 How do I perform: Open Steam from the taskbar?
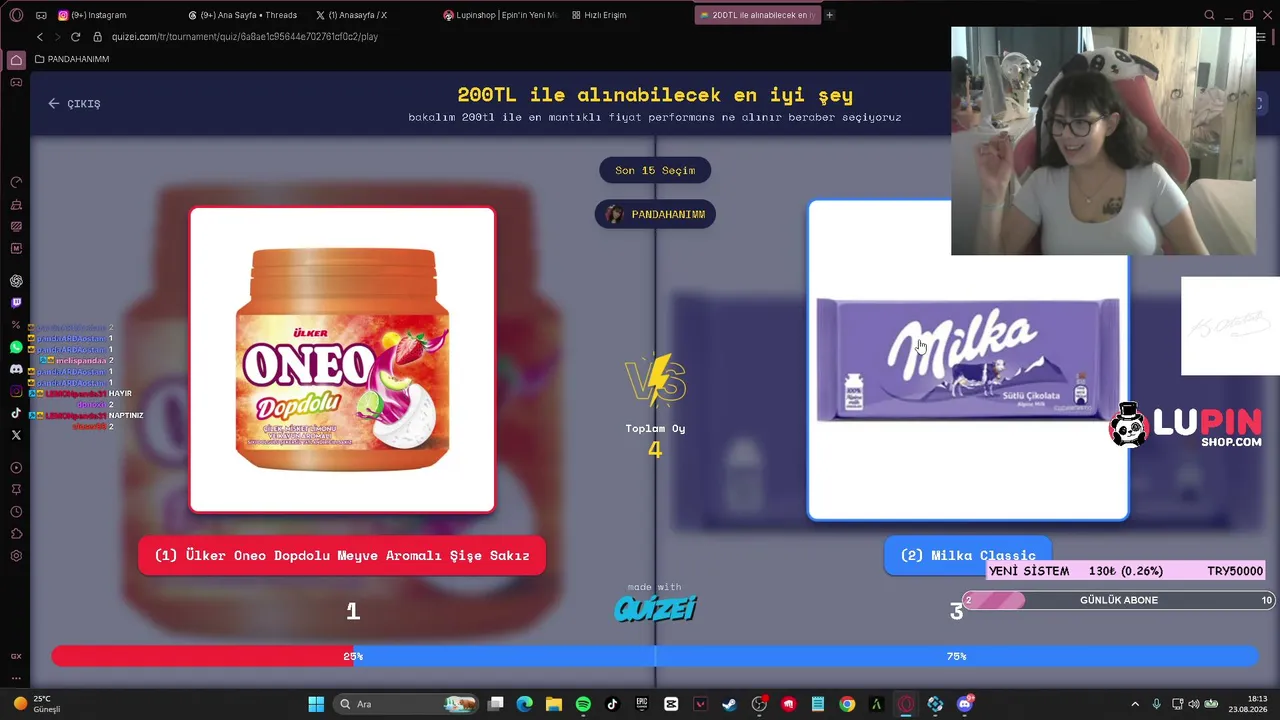[729, 704]
